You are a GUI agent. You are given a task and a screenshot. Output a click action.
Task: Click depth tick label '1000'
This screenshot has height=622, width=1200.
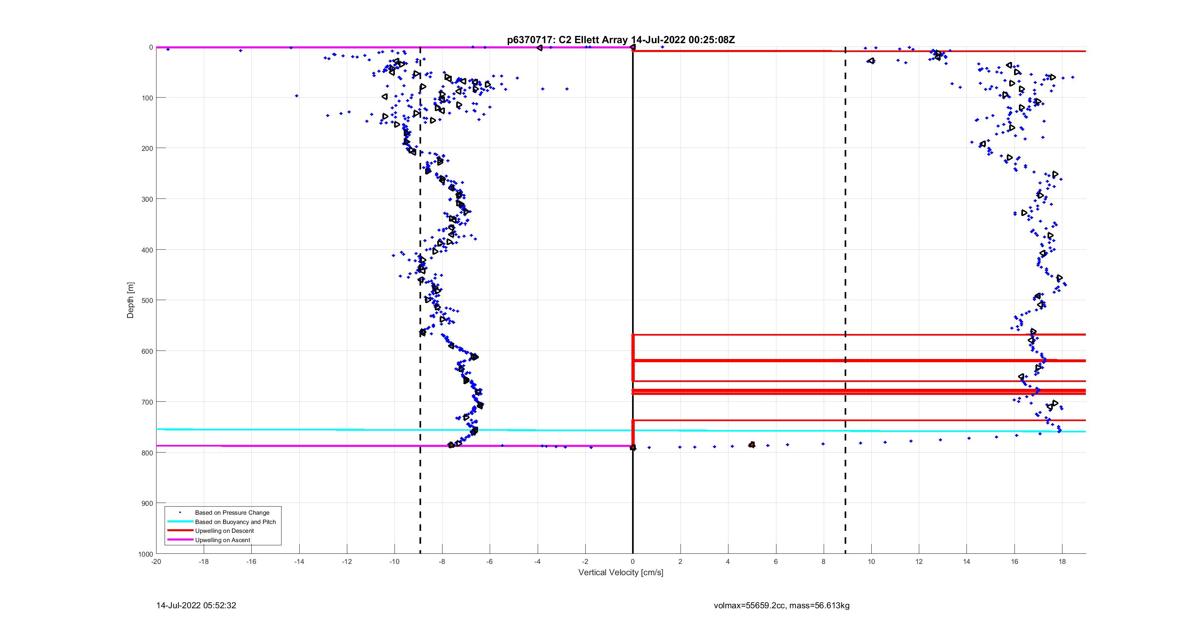144,553
